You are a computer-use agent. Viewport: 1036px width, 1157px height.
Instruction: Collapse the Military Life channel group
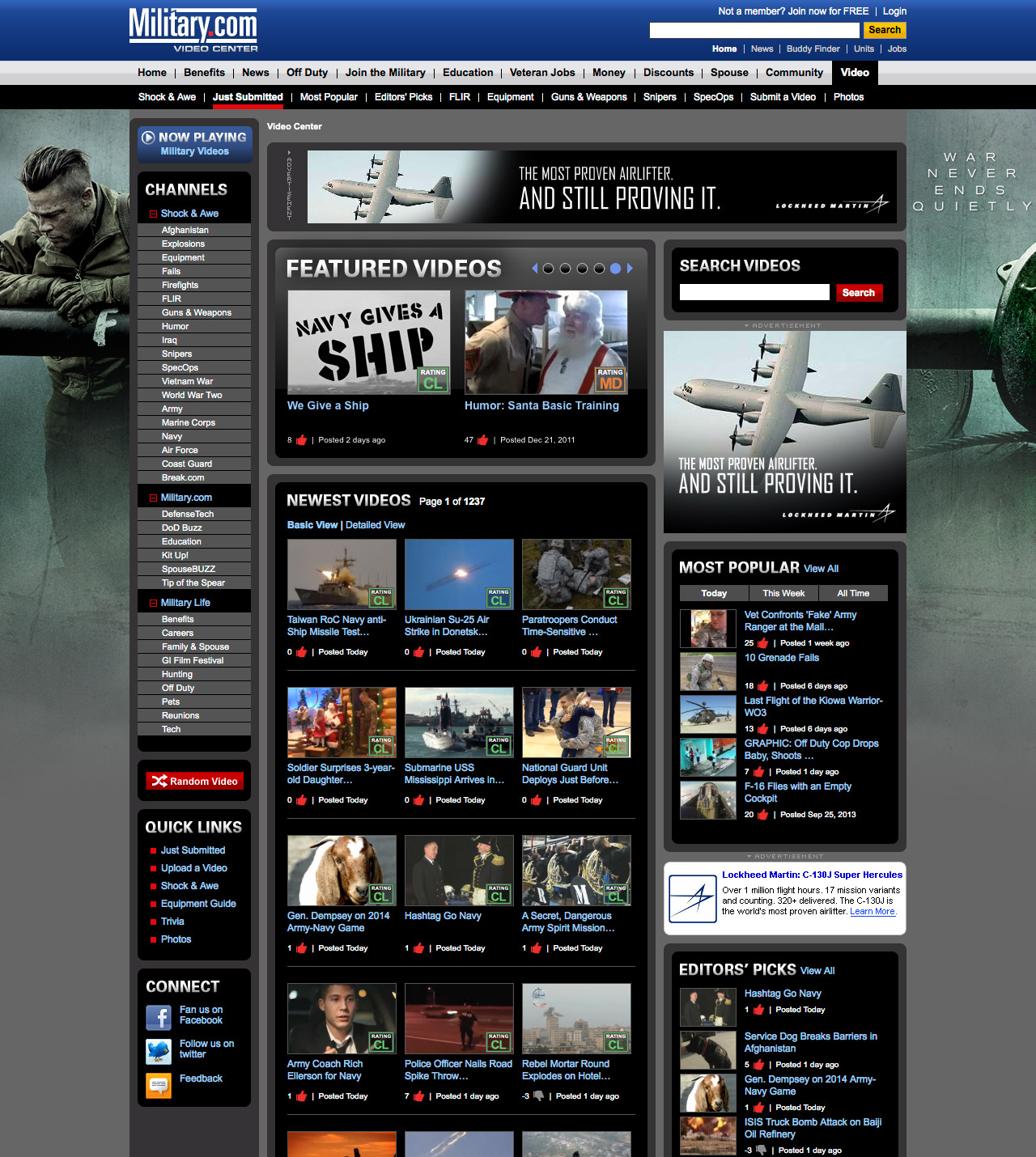tap(153, 603)
